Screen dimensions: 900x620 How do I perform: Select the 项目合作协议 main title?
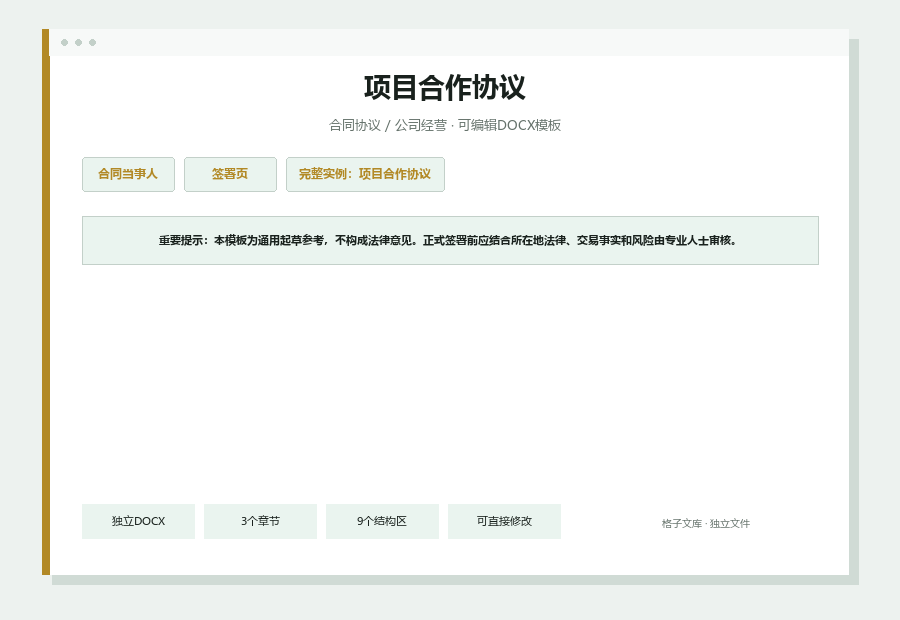click(x=445, y=88)
